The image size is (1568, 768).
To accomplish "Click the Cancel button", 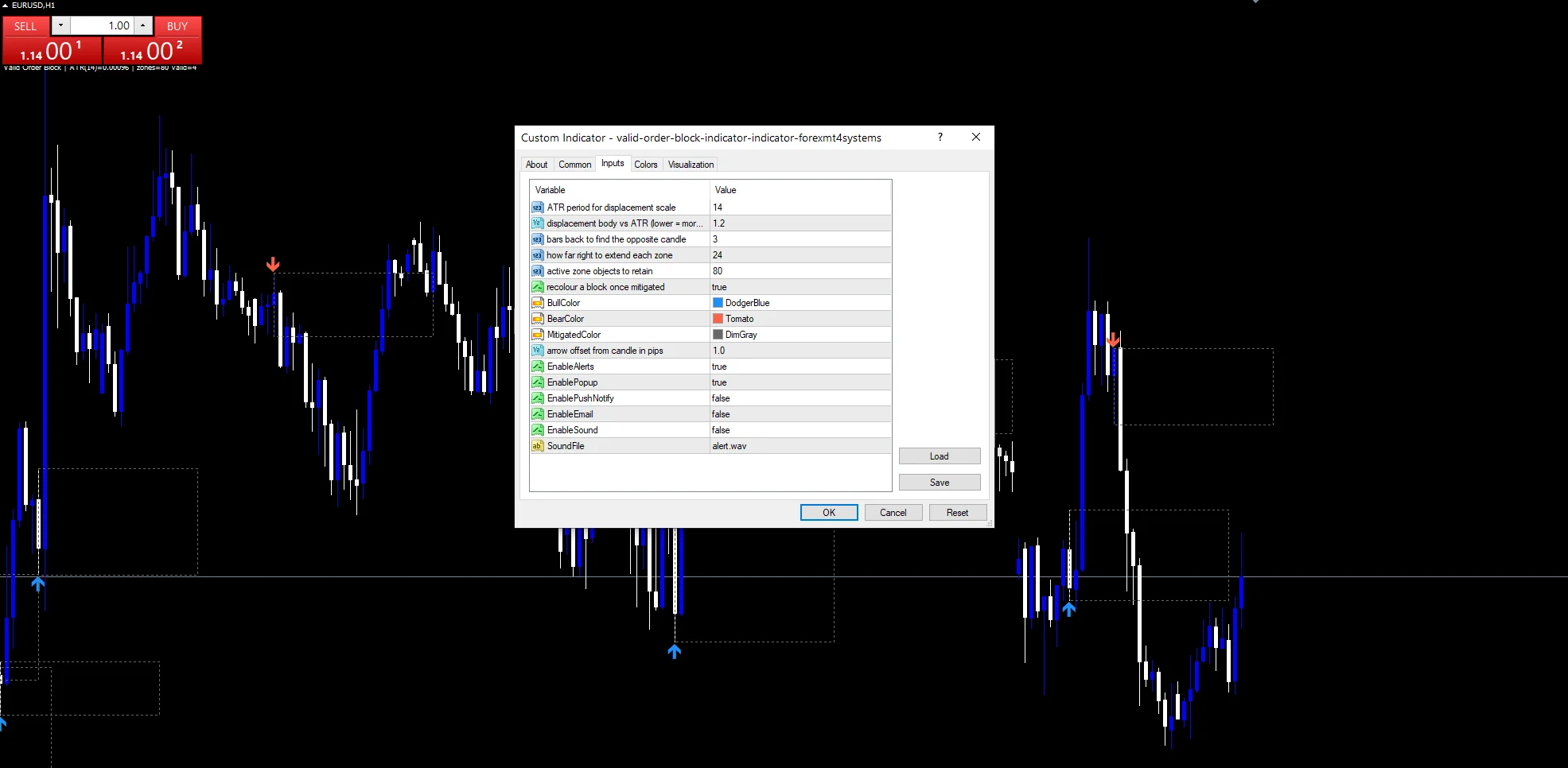I will [x=893, y=513].
